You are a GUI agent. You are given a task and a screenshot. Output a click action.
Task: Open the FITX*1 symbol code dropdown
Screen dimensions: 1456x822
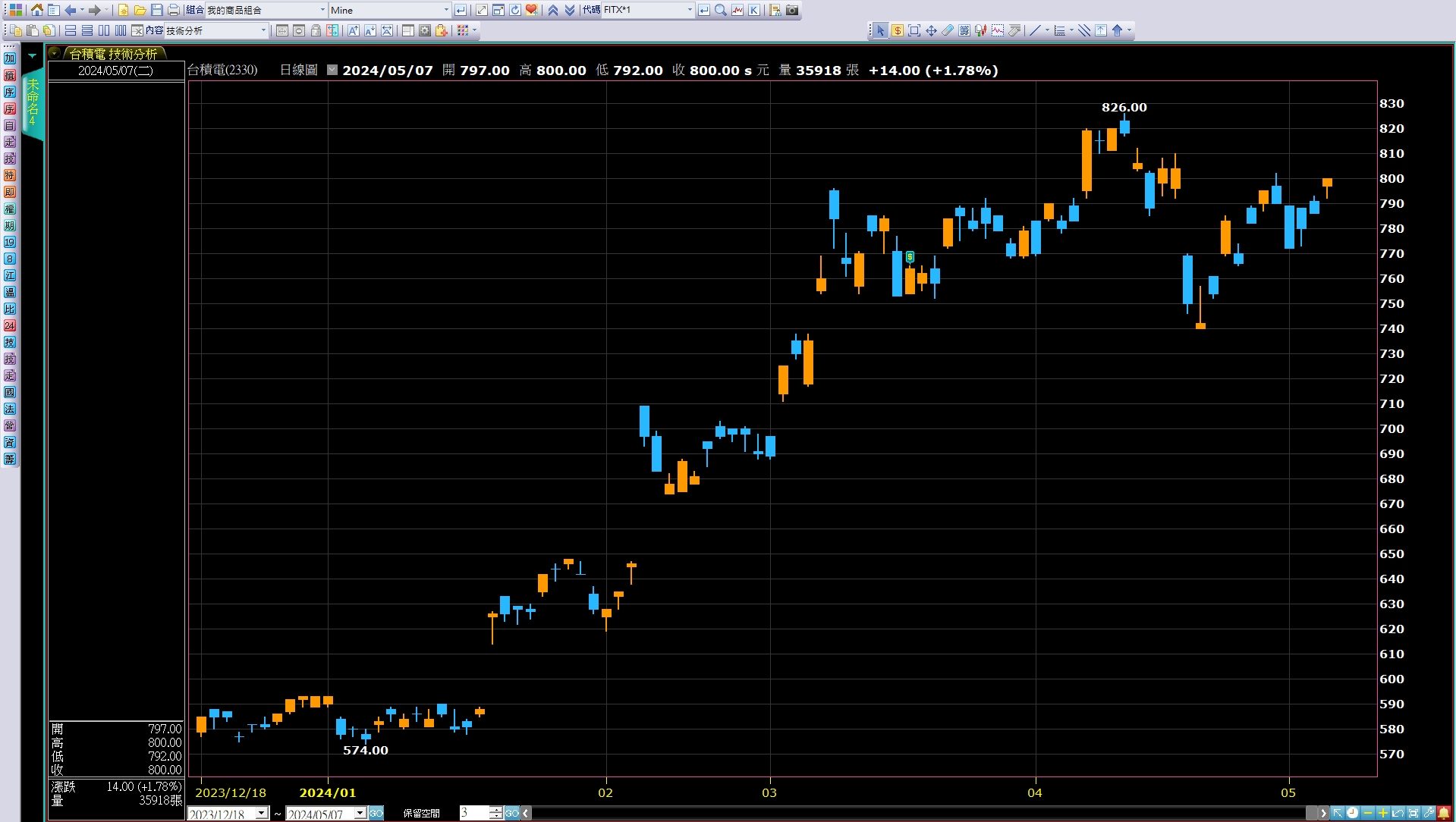690,10
